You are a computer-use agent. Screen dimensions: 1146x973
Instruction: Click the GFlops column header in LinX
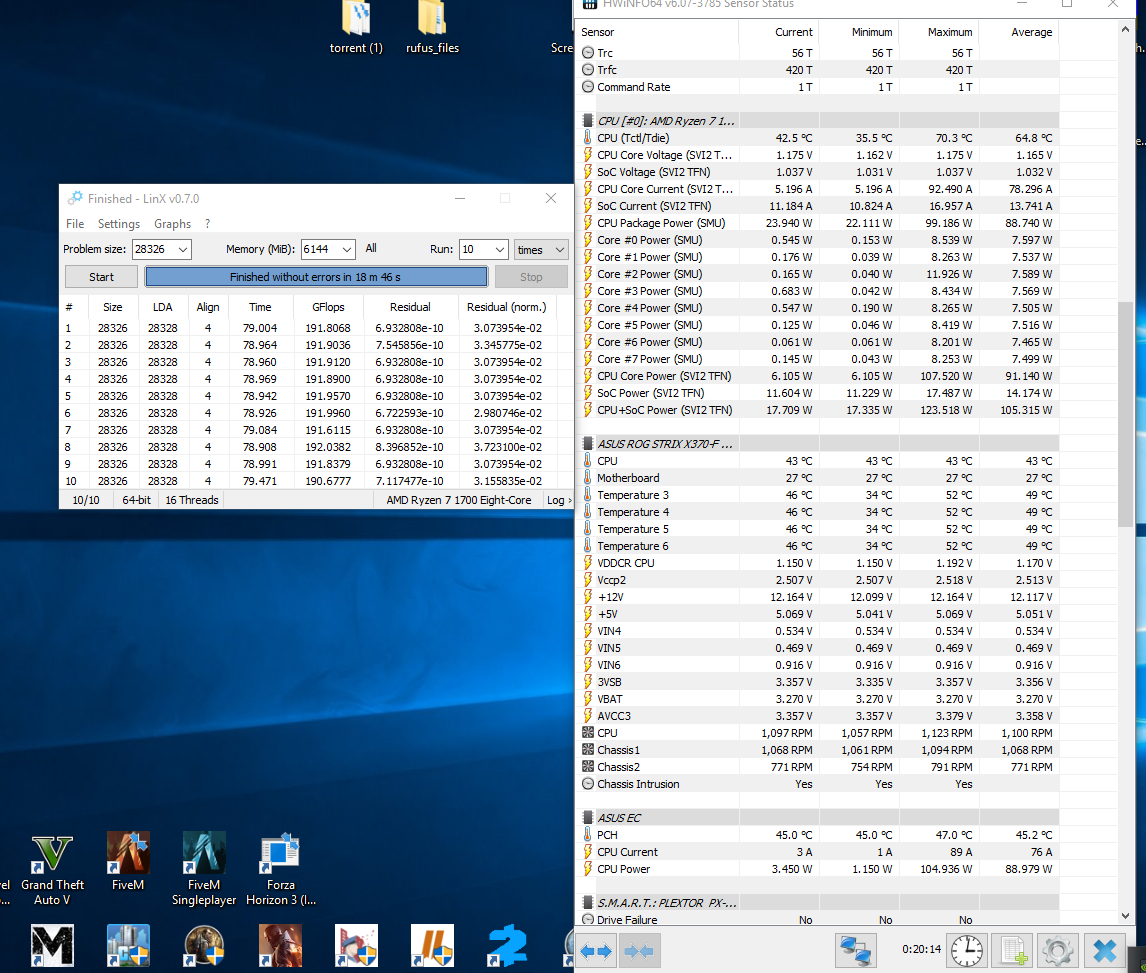pos(328,307)
